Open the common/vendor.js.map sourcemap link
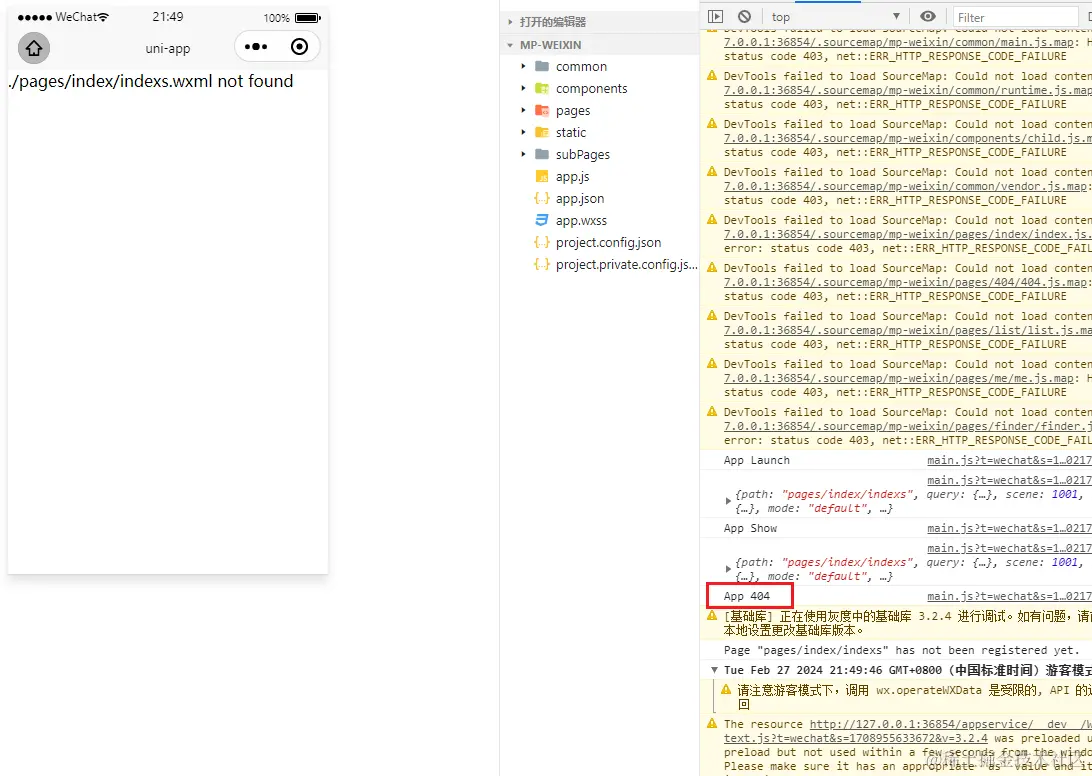1092x776 pixels. (x=905, y=187)
